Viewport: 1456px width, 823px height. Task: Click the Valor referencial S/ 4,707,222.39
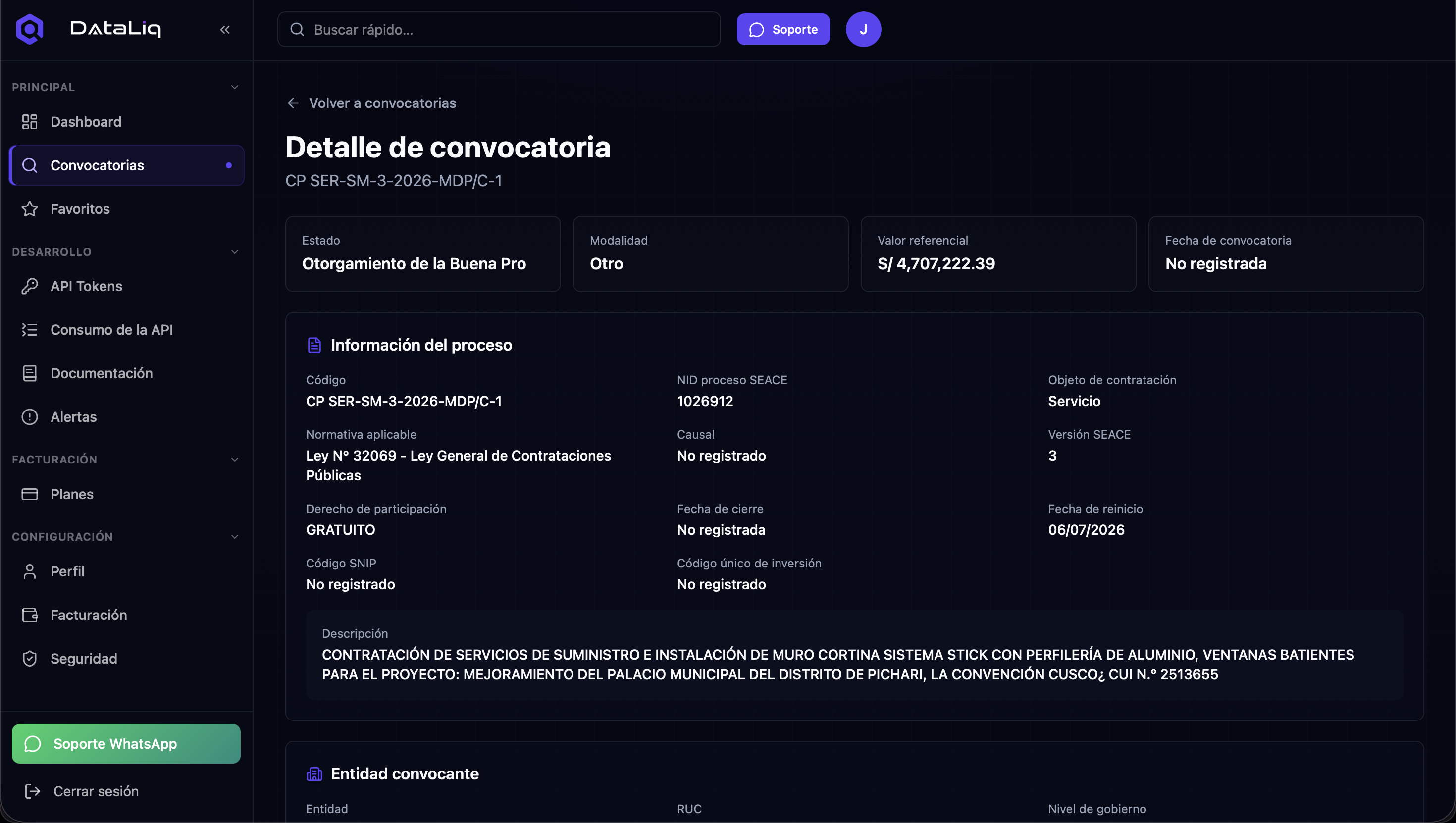tap(936, 264)
